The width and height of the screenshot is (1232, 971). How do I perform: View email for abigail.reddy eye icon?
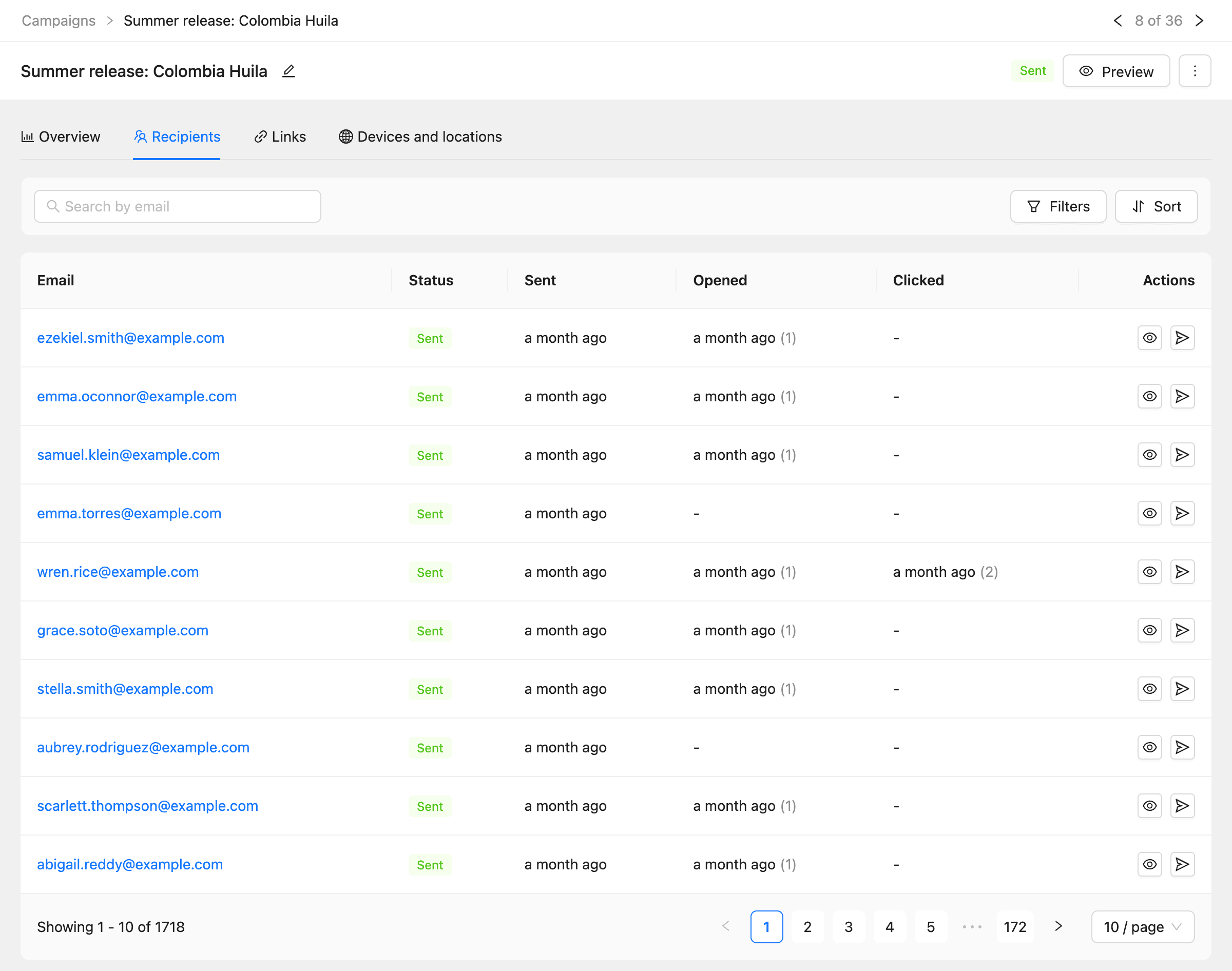coord(1149,865)
